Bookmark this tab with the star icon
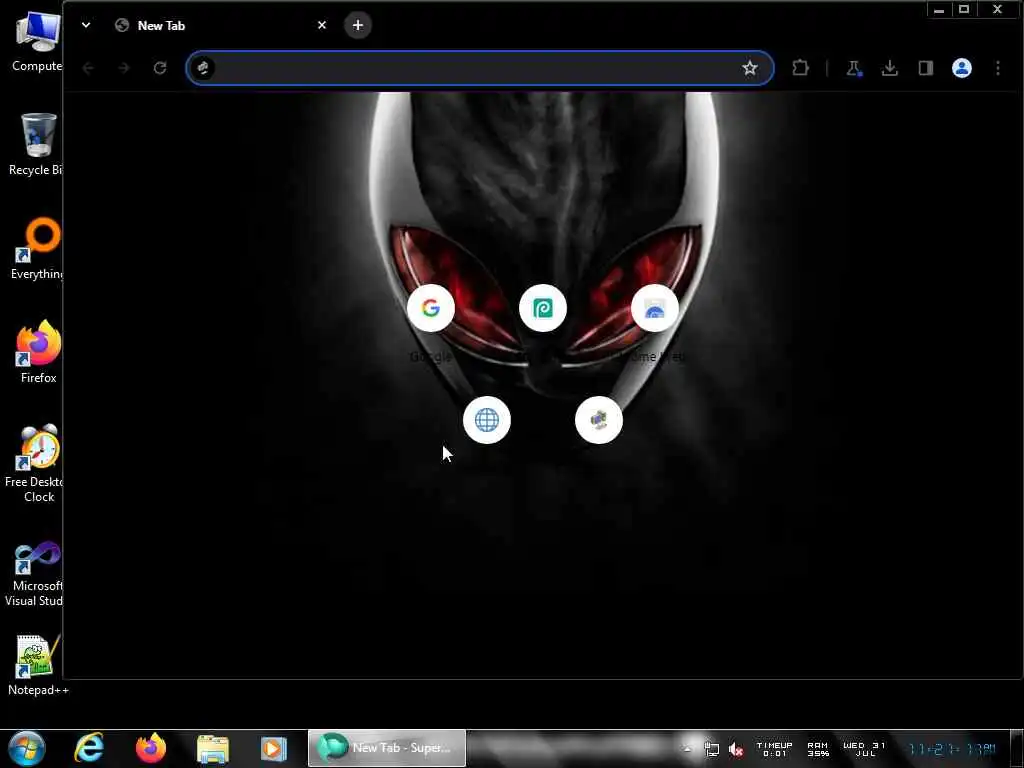 pos(750,68)
